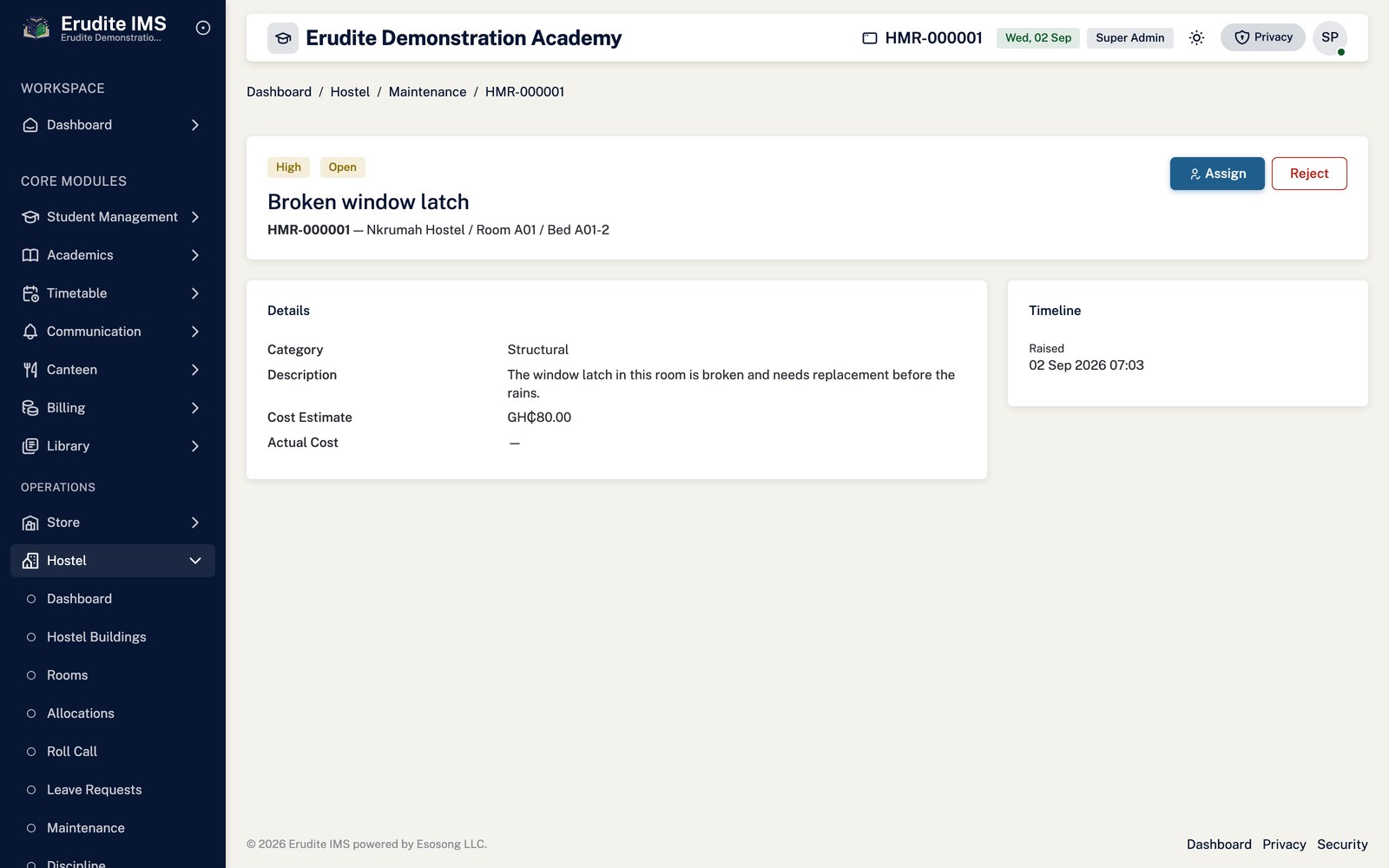Screen dimensions: 1389x868
Task: Click the Privacy button in header
Action: pos(1263,37)
